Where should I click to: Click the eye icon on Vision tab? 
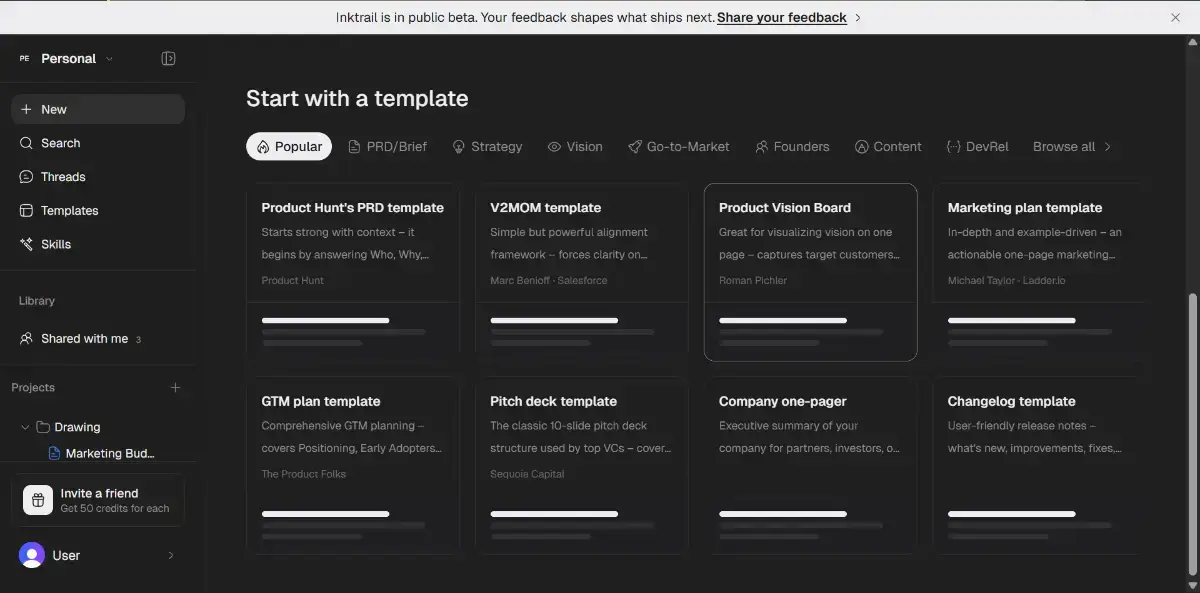[554, 147]
